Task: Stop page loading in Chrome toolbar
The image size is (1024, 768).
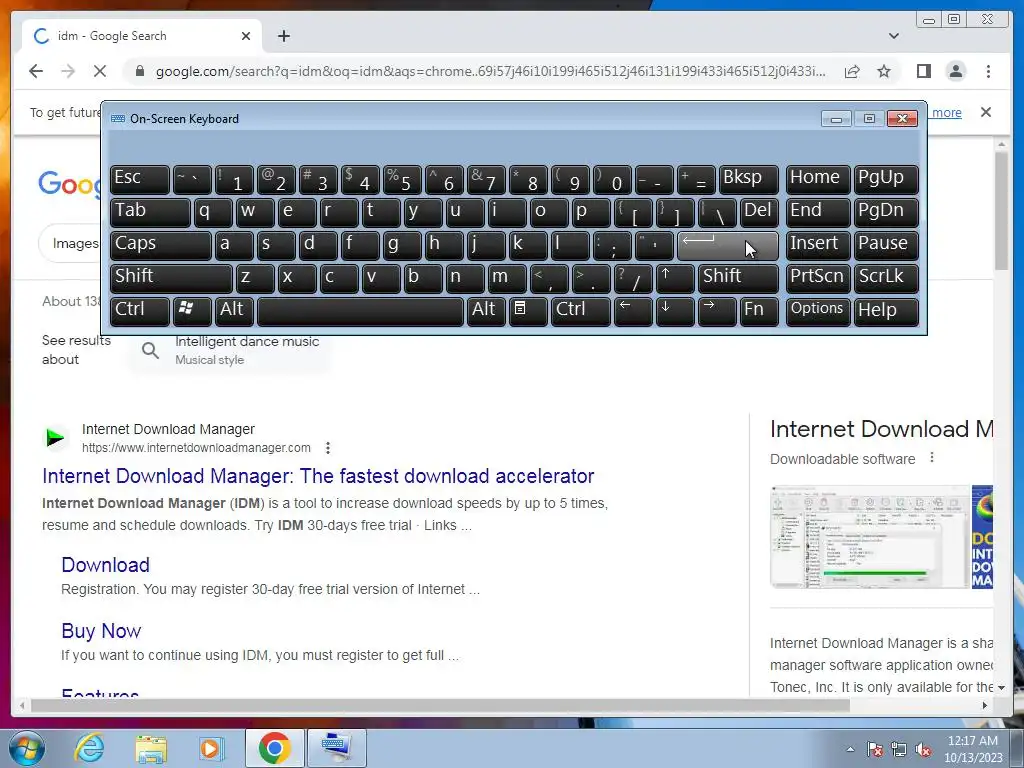Action: (100, 71)
